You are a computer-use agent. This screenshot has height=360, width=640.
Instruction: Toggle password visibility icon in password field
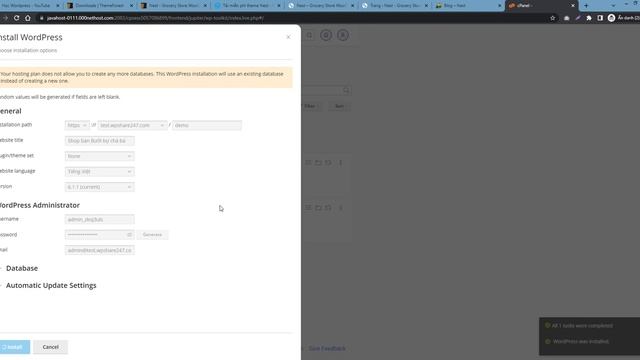click(129, 235)
